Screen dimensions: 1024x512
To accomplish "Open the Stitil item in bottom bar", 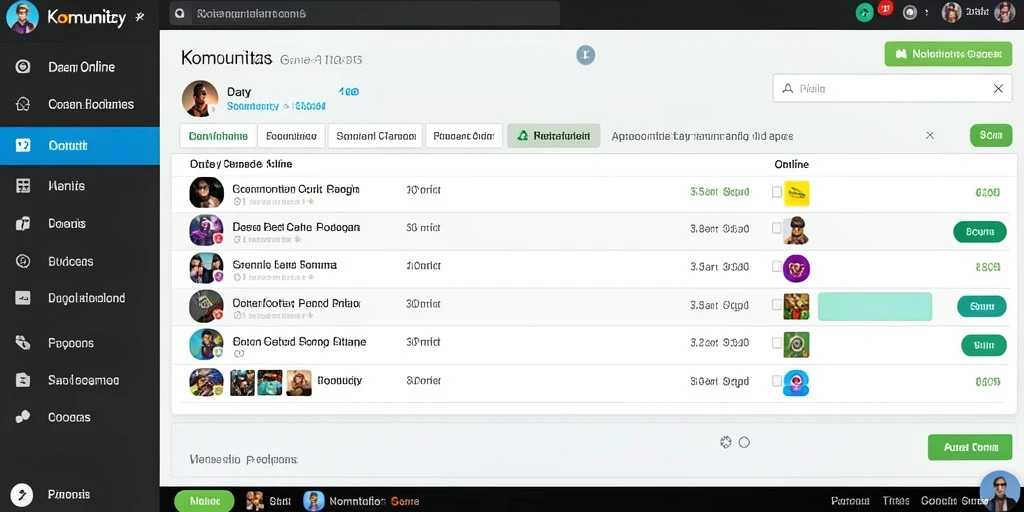I will click(268, 501).
